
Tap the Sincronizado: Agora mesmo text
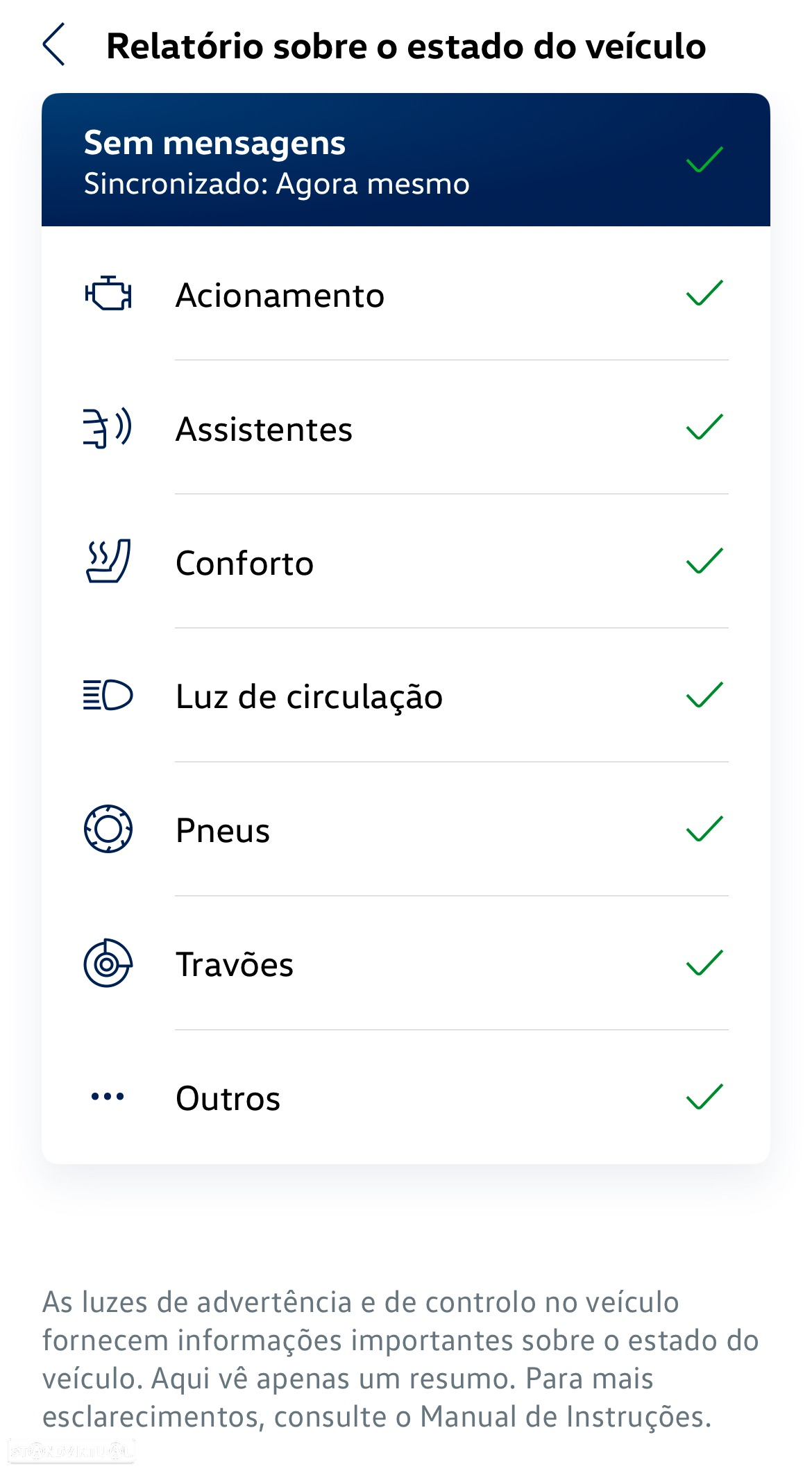(276, 184)
